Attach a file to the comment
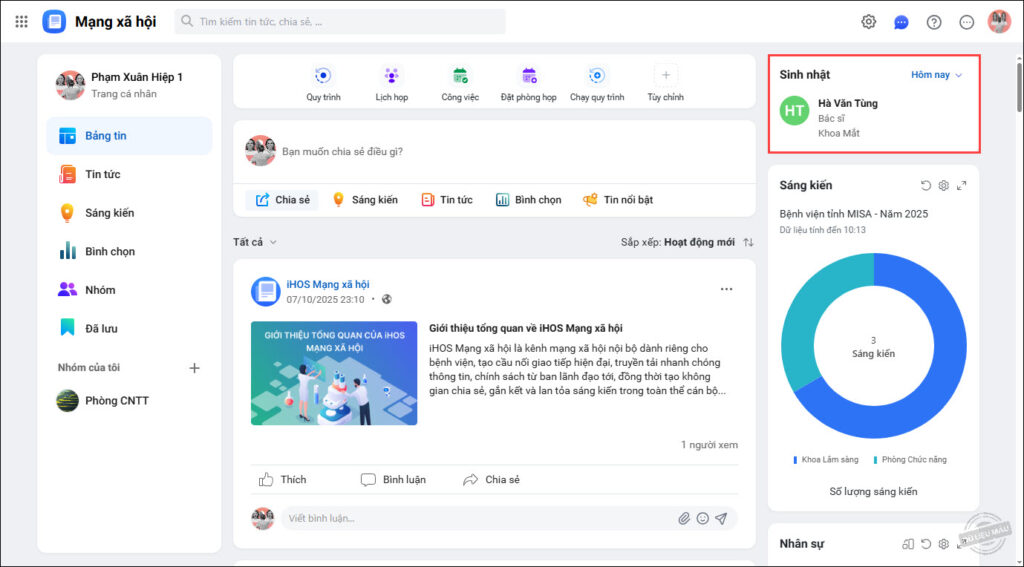1024x567 pixels. (x=684, y=519)
